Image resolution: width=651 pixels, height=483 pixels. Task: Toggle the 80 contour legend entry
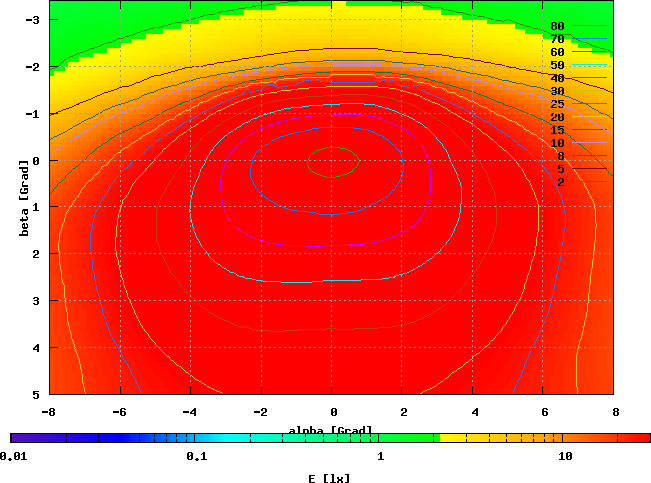557,26
